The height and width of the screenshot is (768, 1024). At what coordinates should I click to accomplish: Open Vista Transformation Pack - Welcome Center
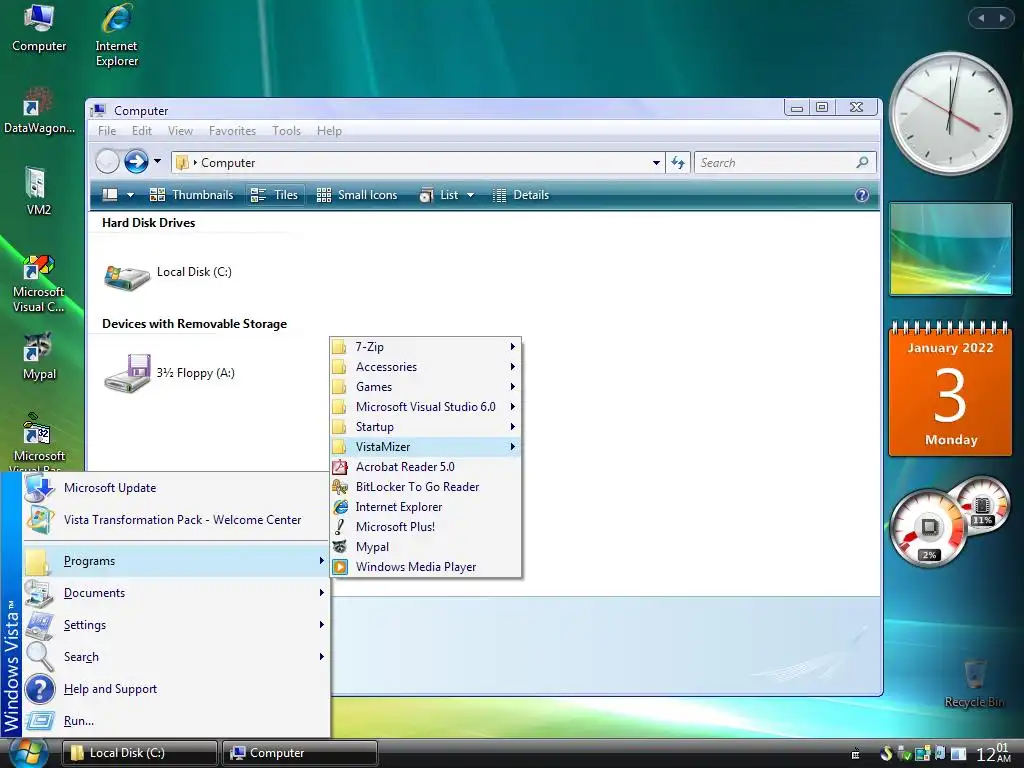click(176, 520)
